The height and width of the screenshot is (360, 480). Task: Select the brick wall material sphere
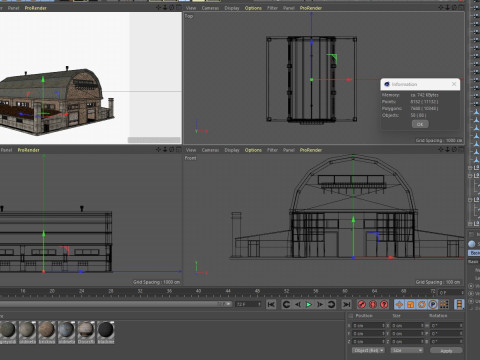pos(47,330)
